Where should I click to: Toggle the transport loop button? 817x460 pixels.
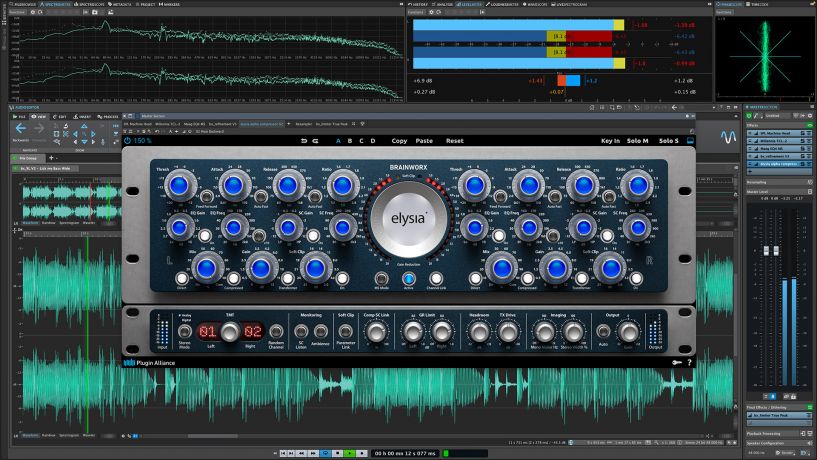click(326, 453)
